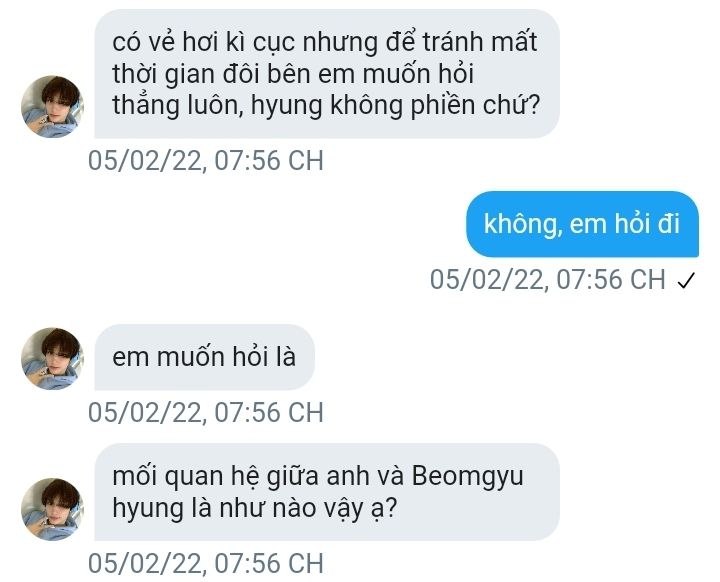Click timestamp under 'hyung không phiền chứ?' message

pyautogui.click(x=206, y=161)
